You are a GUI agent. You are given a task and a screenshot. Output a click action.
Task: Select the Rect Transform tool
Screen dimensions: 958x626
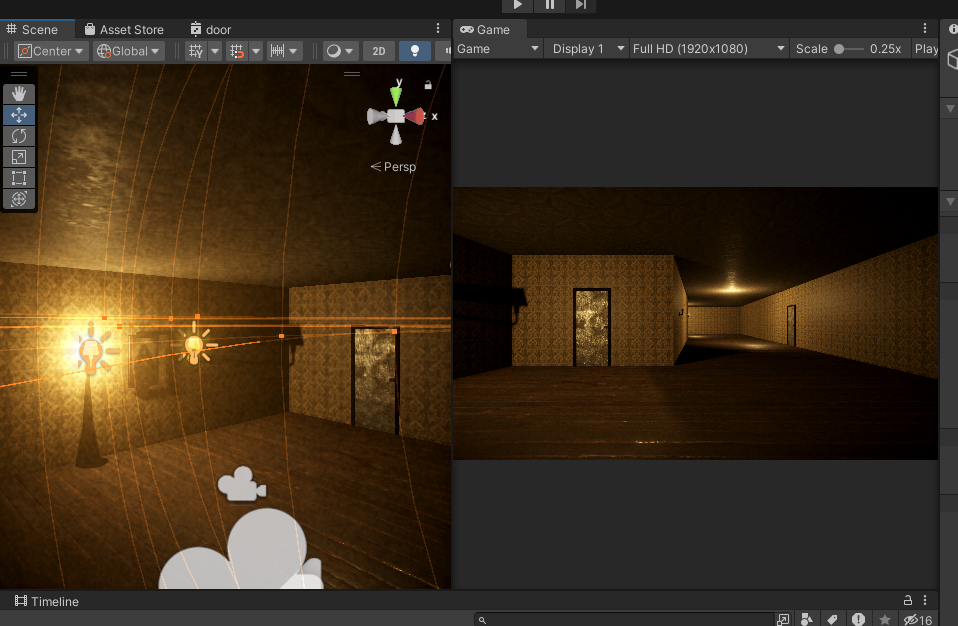(19, 178)
